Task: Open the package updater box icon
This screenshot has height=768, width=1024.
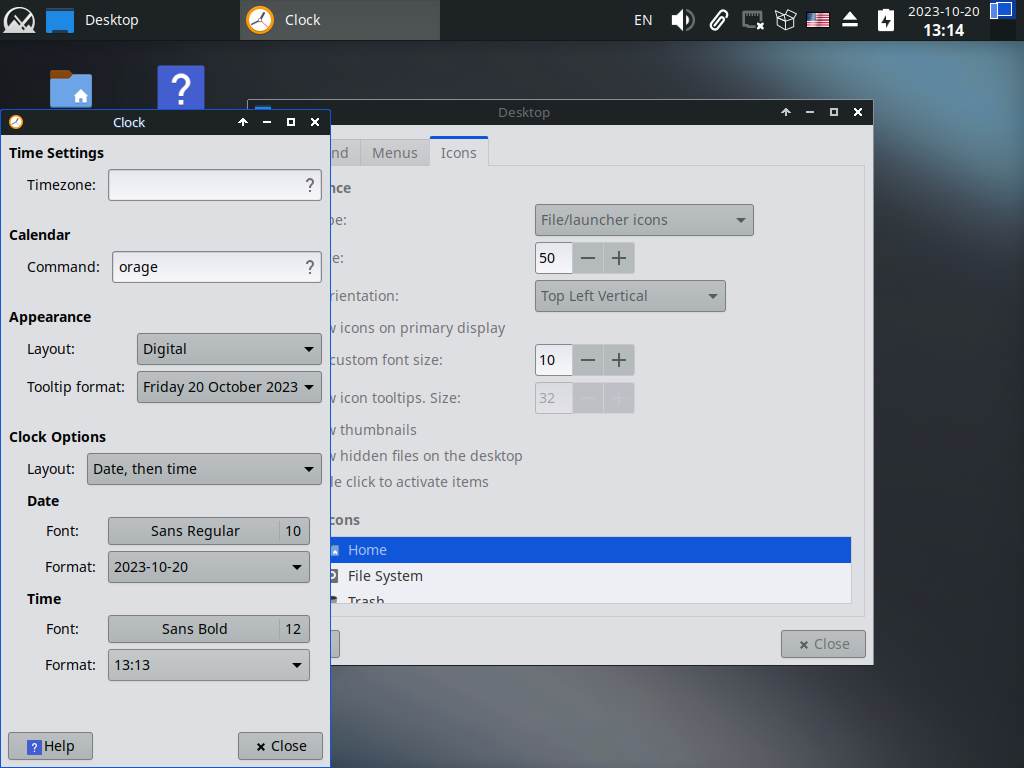Action: click(786, 20)
